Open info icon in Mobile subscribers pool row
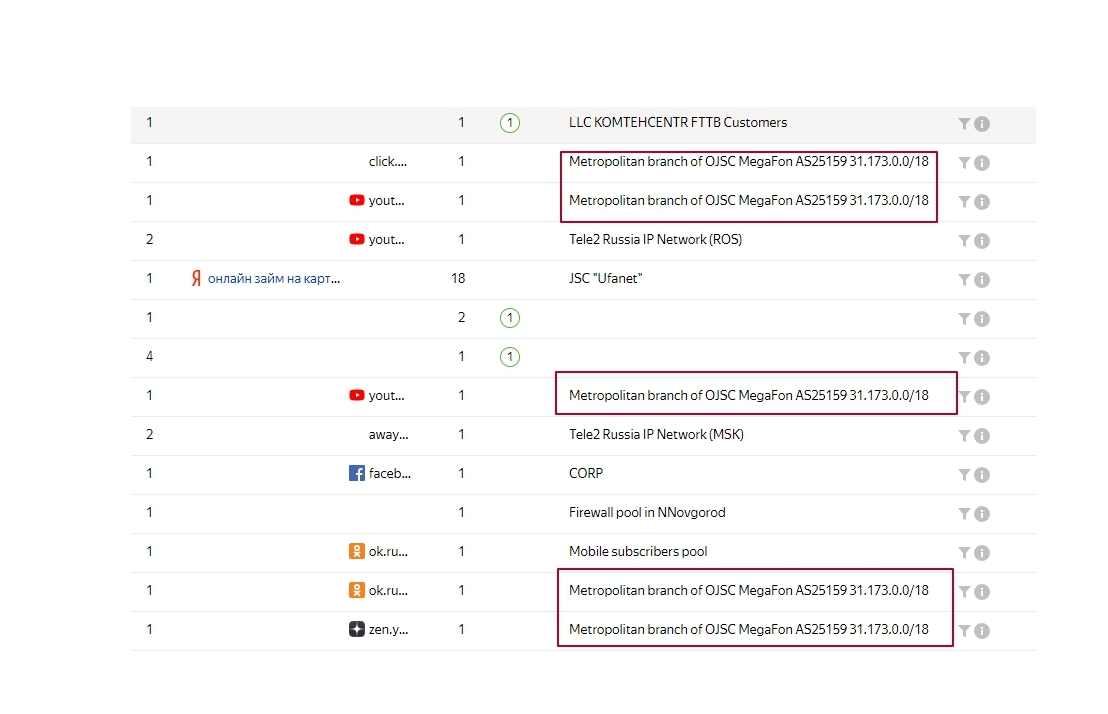This screenshot has height=714, width=1108. (x=982, y=553)
